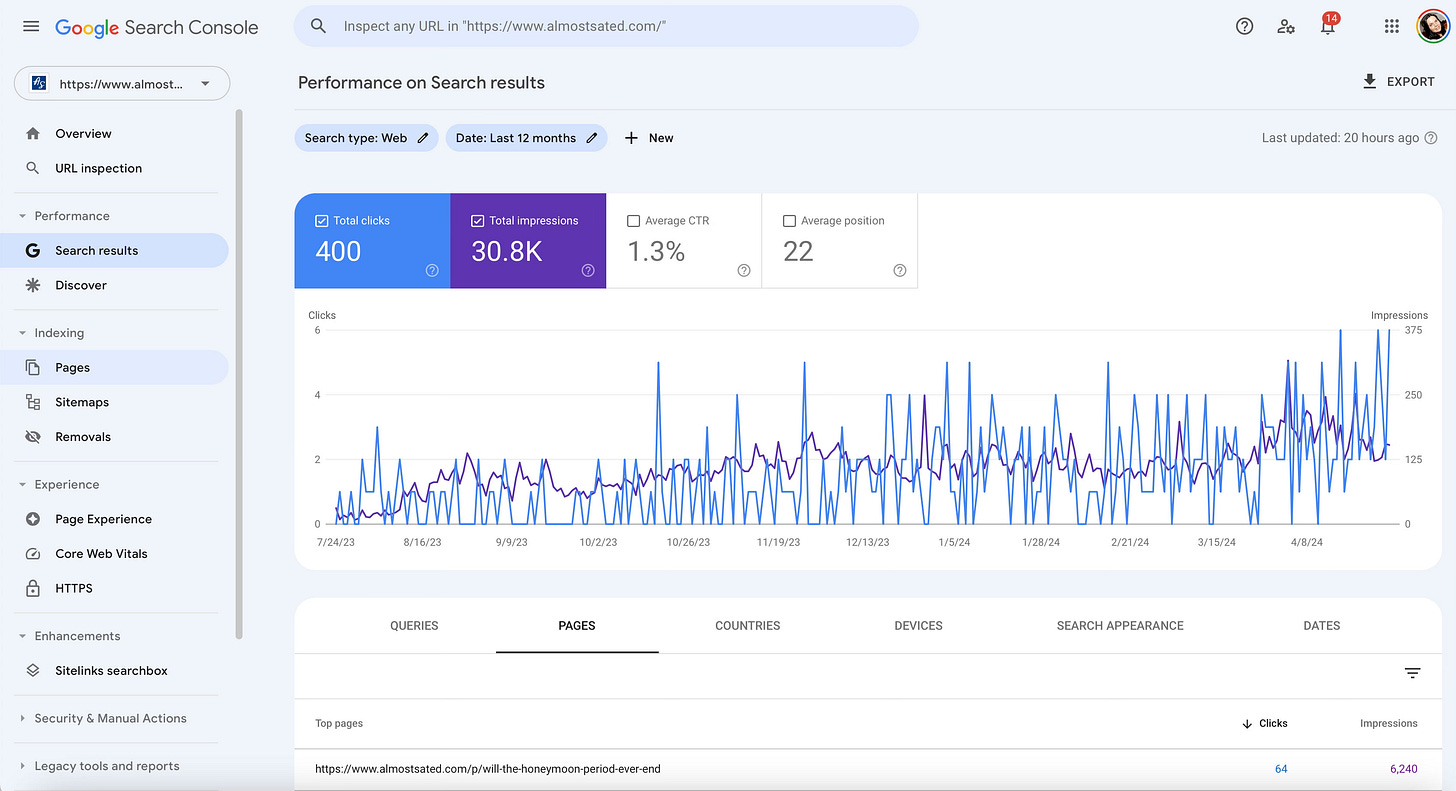Viewport: 1456px width, 791px height.
Task: Open the table filter options
Action: [1412, 673]
